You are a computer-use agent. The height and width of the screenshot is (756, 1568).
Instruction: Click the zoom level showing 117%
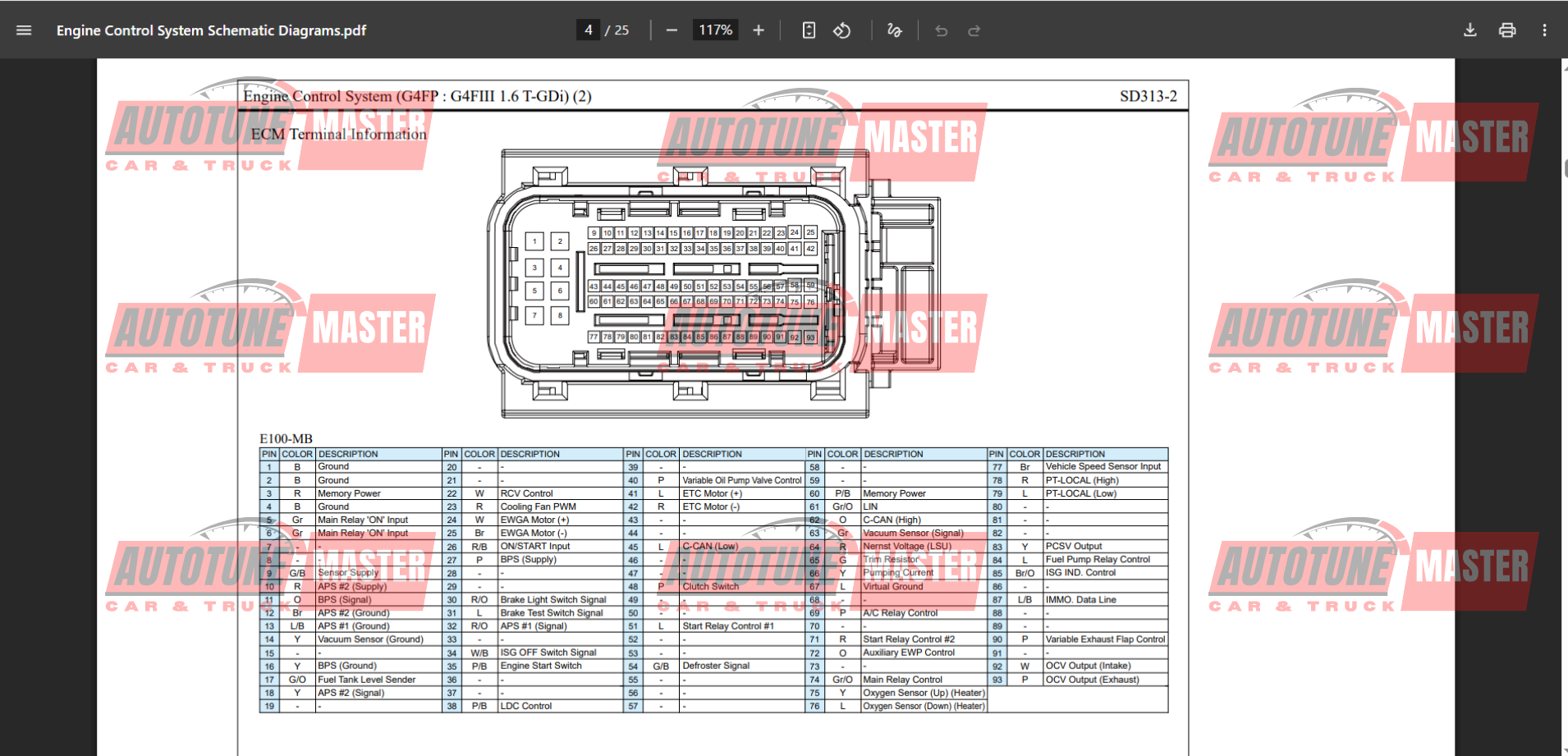715,30
